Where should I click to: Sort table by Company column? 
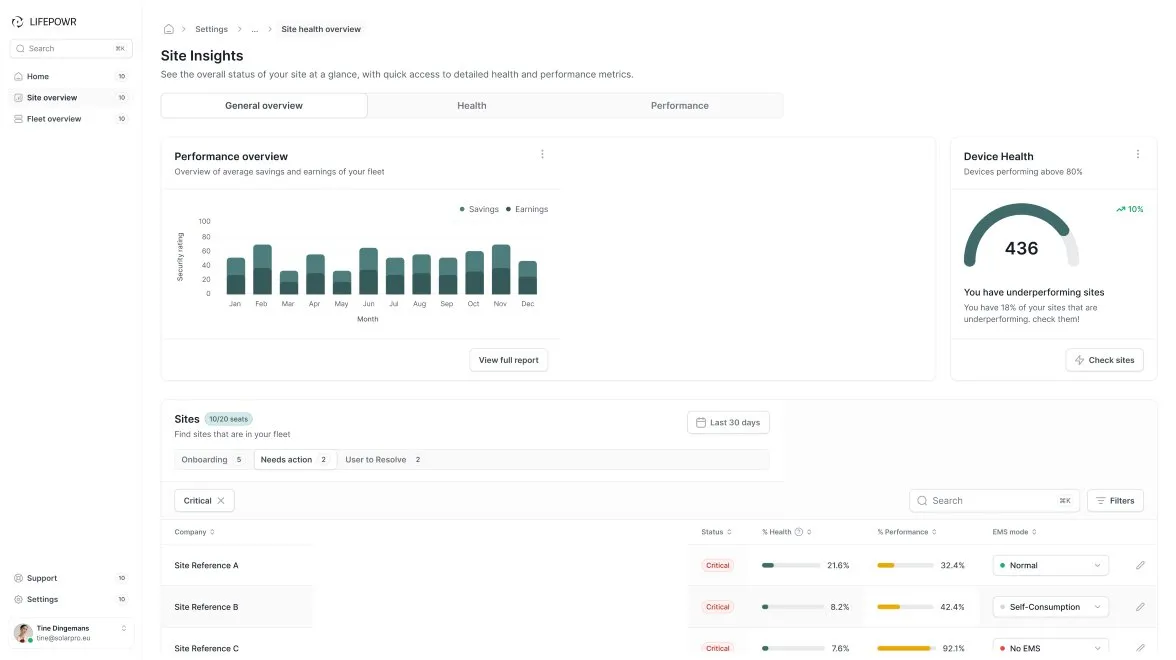pos(194,532)
